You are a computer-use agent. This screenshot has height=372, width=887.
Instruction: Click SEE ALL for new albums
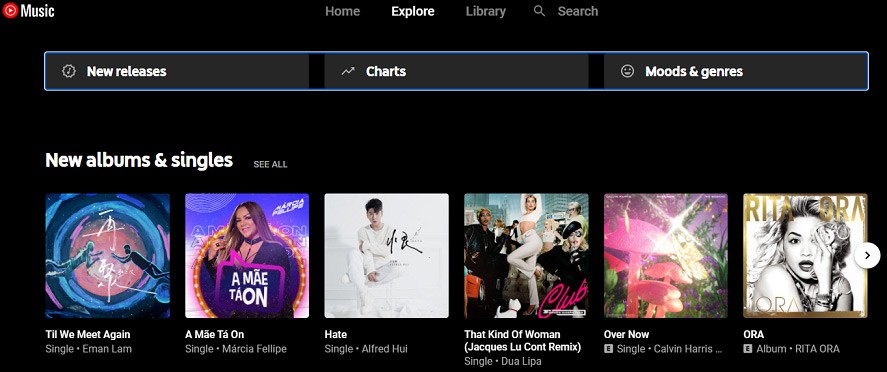tap(270, 164)
